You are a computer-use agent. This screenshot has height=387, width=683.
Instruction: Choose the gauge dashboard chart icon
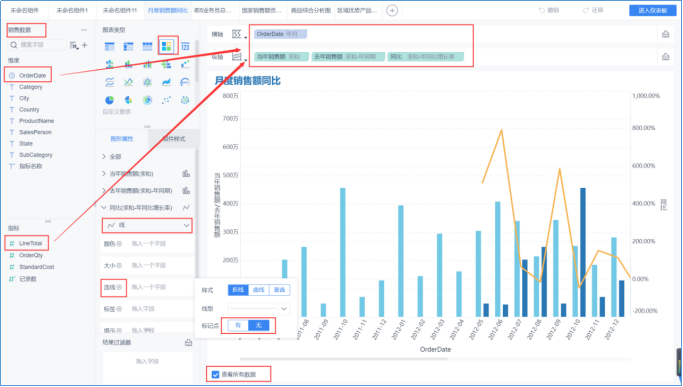coord(185,82)
